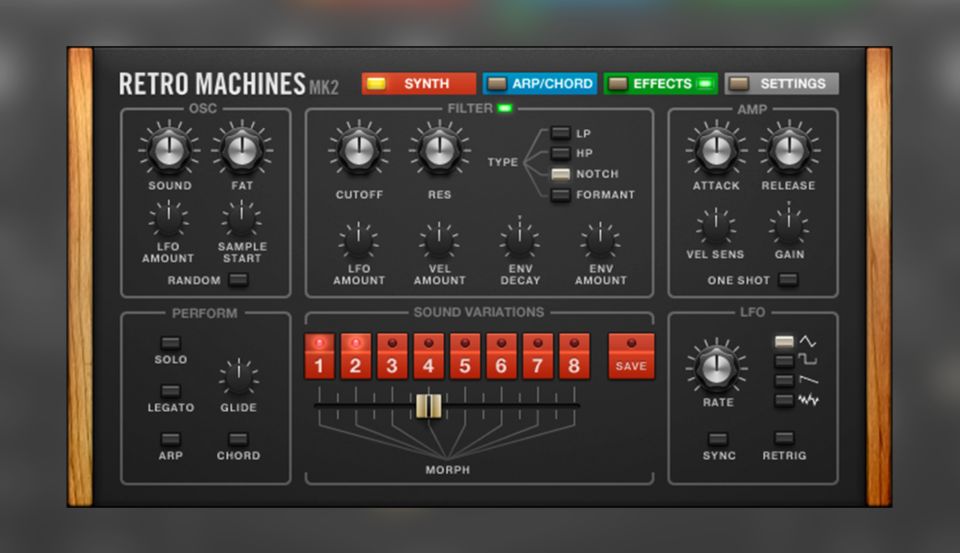Switch to the ARP/CHORD tab
The width and height of the screenshot is (960, 553).
(540, 84)
